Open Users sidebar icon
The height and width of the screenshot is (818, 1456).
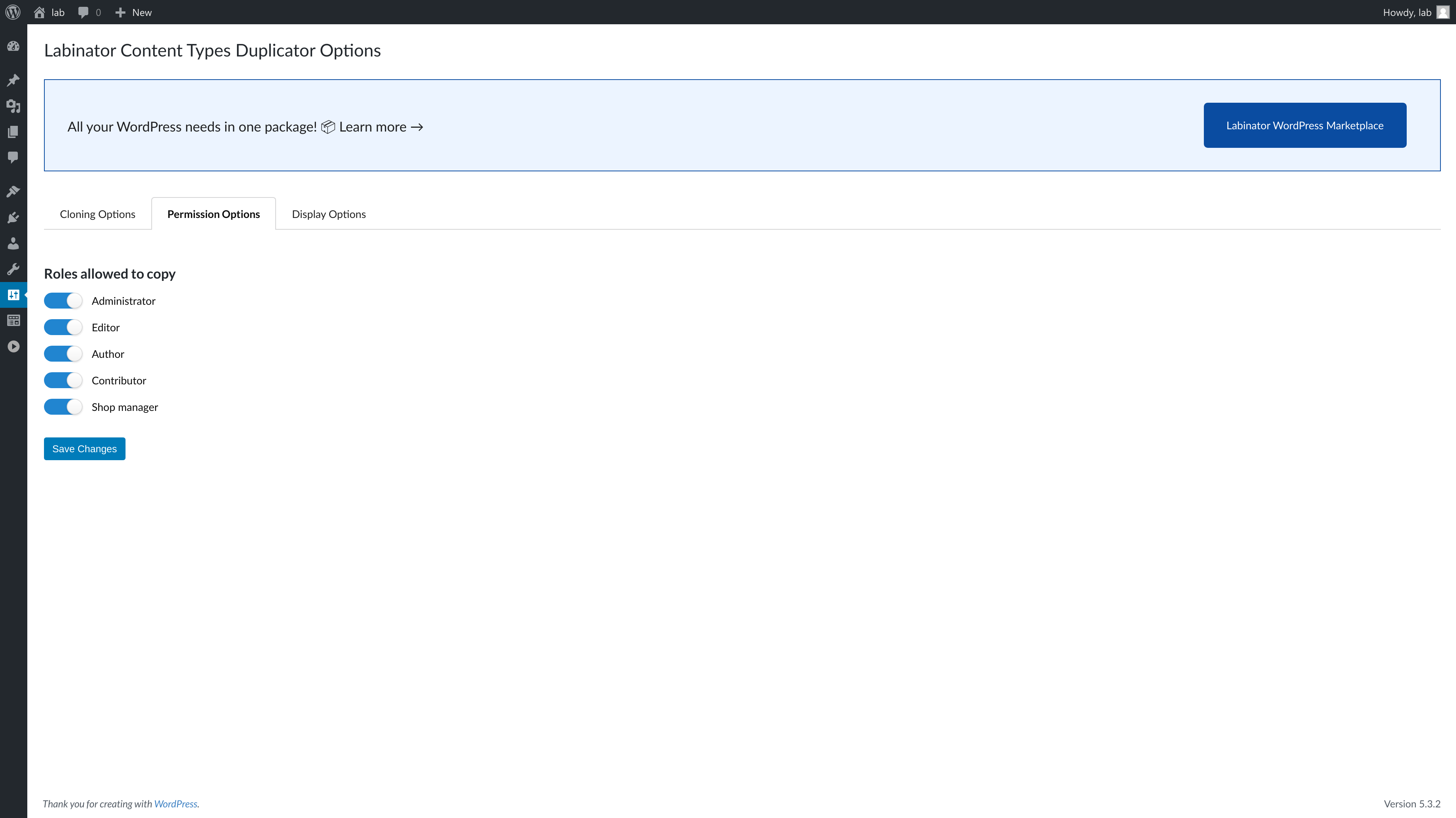(14, 243)
